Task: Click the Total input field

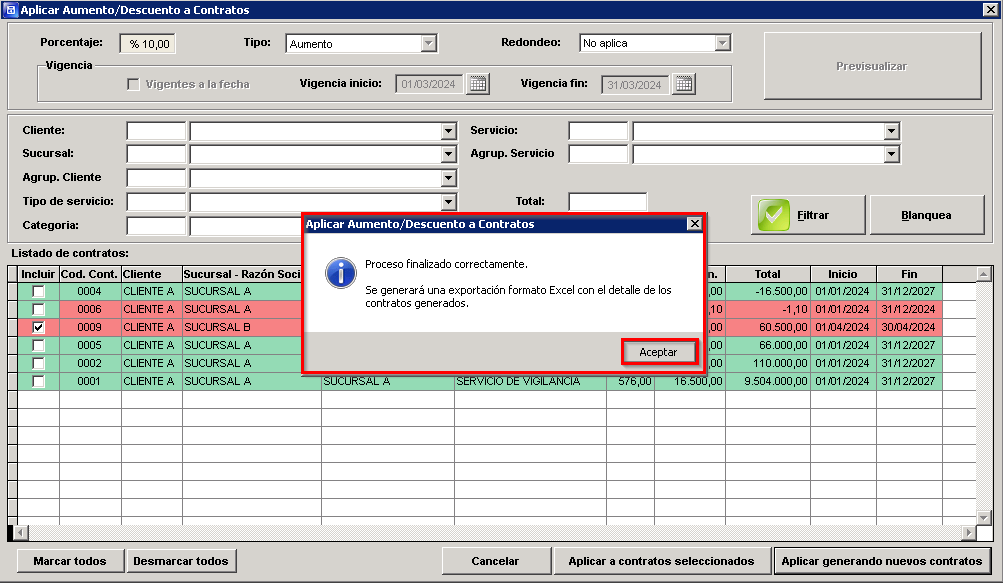Action: (608, 202)
